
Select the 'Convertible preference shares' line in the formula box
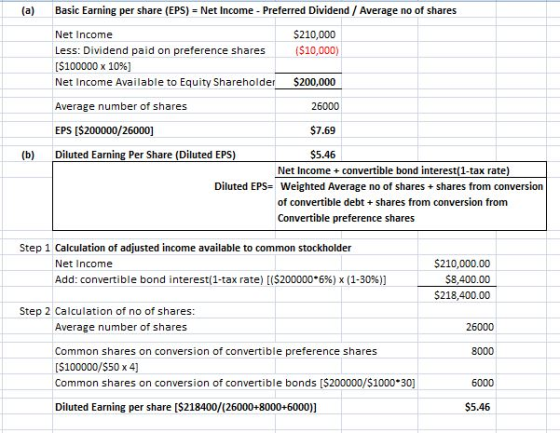click(x=346, y=218)
